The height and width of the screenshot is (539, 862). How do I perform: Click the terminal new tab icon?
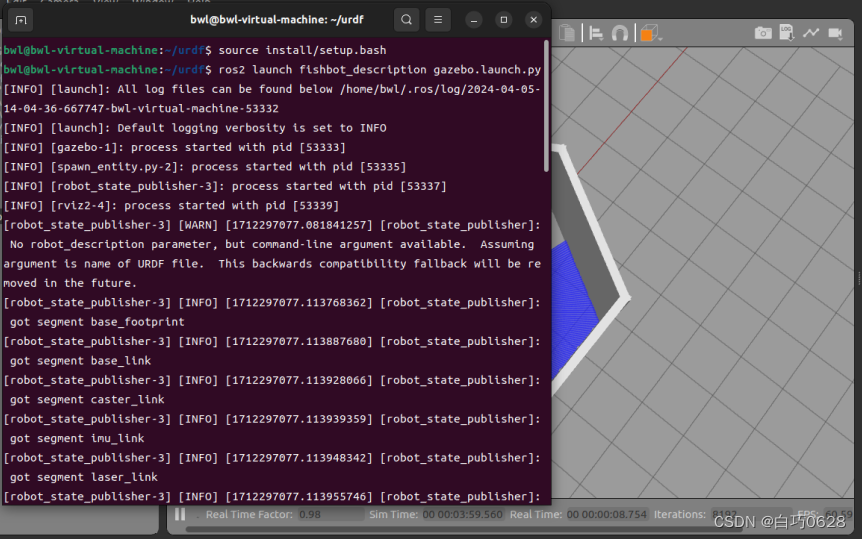click(21, 20)
